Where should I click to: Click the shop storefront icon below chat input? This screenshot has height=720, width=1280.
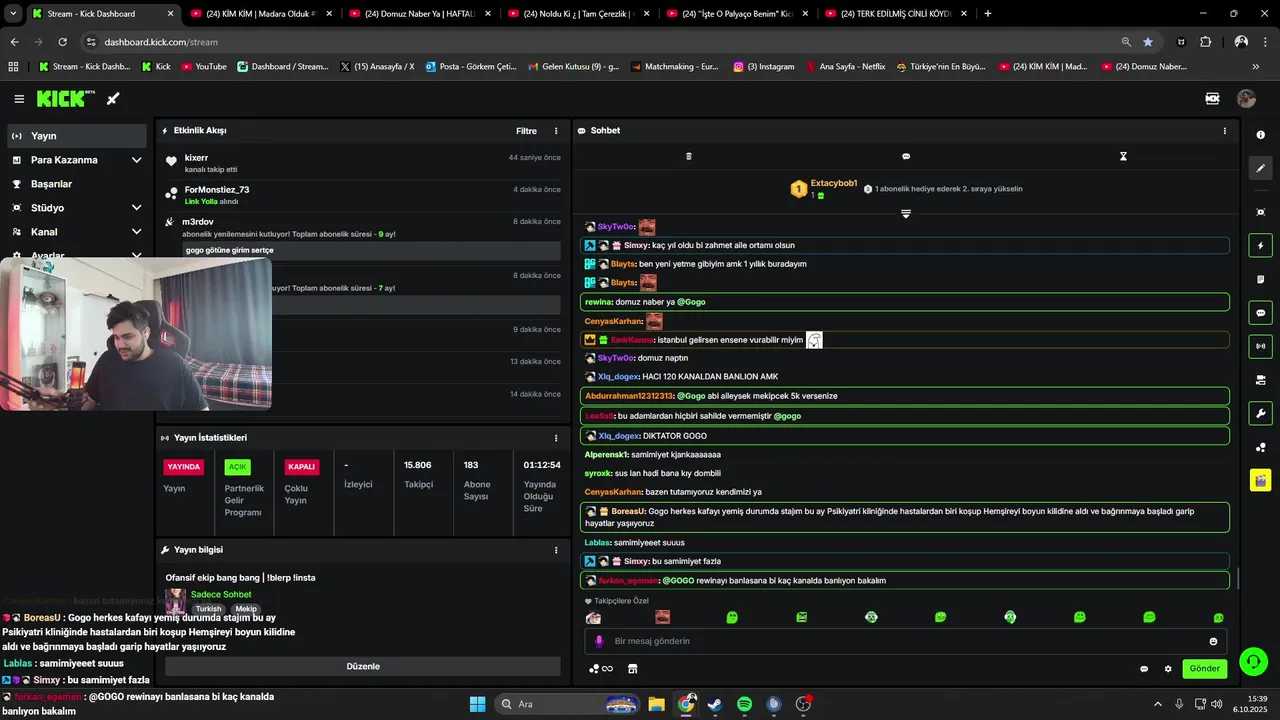pos(632,669)
